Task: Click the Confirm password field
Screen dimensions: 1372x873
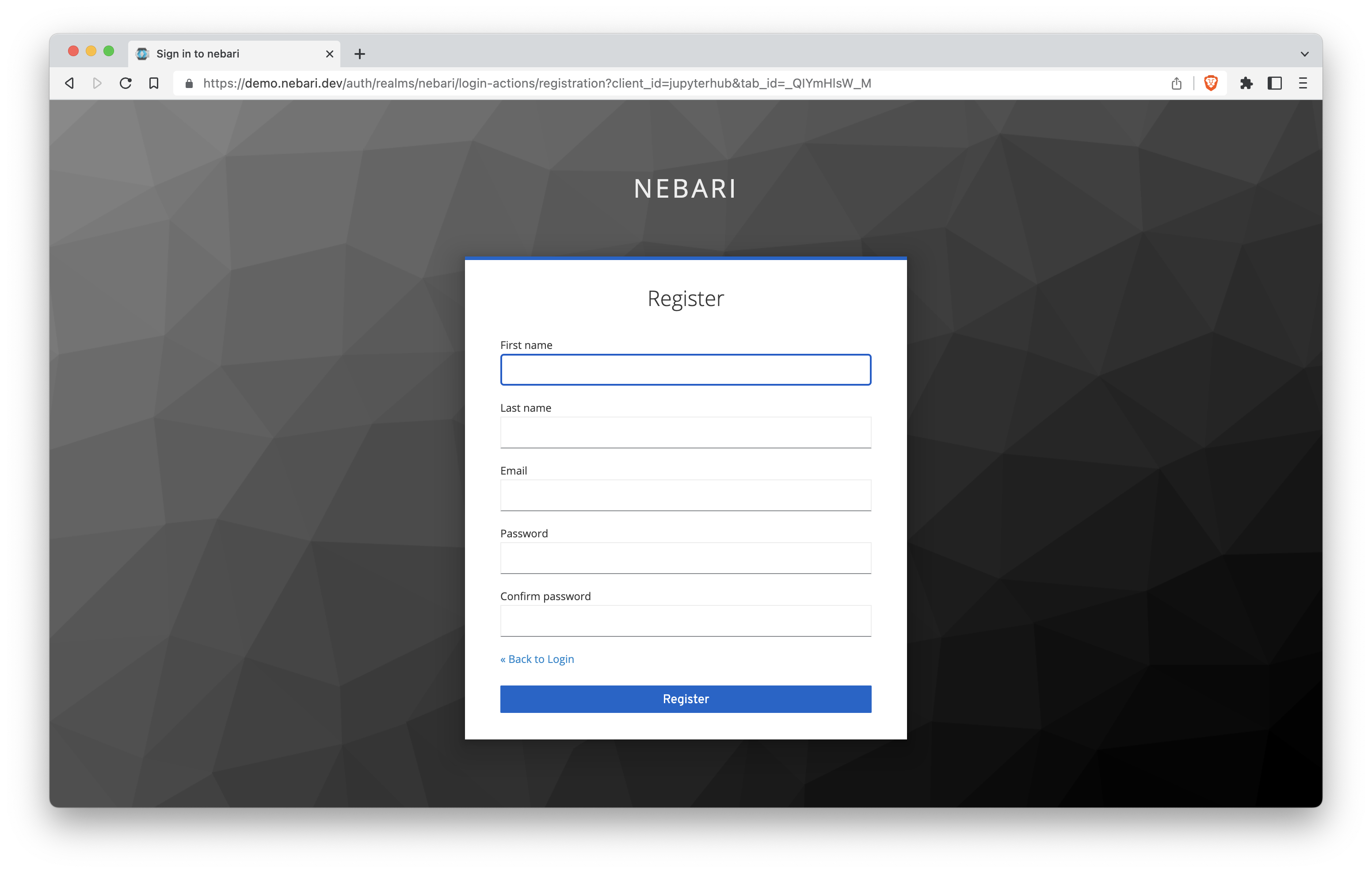Action: (686, 621)
